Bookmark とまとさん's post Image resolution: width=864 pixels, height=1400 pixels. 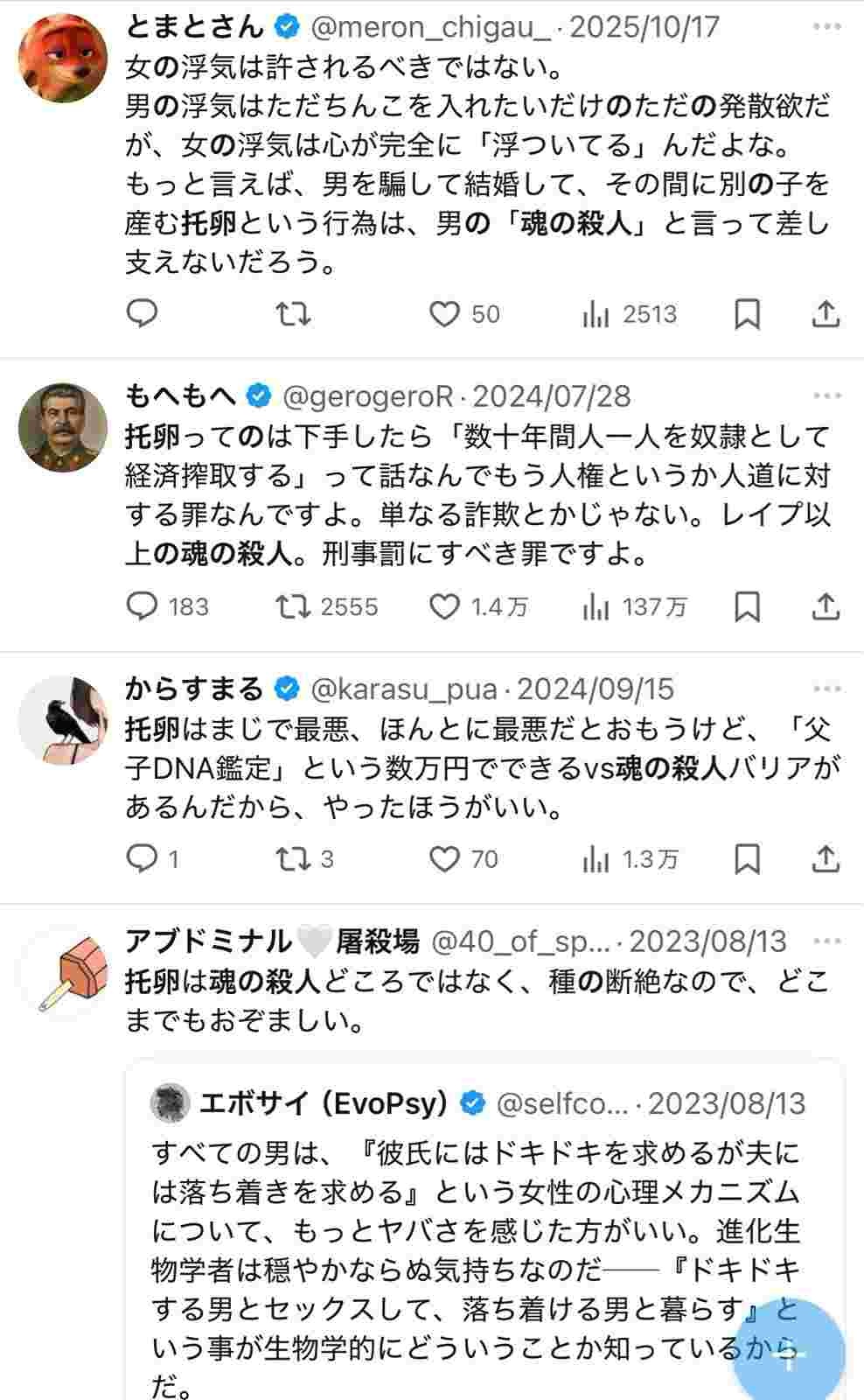coord(747,313)
